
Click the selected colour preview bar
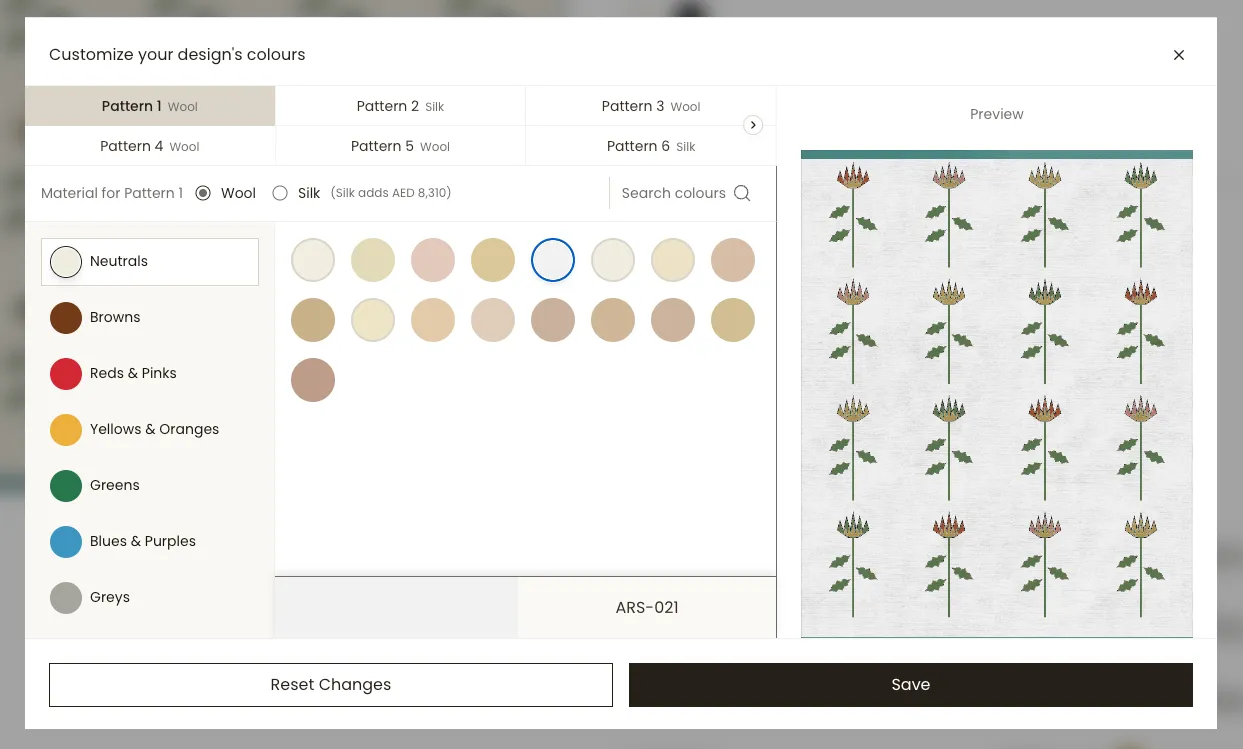(x=396, y=607)
